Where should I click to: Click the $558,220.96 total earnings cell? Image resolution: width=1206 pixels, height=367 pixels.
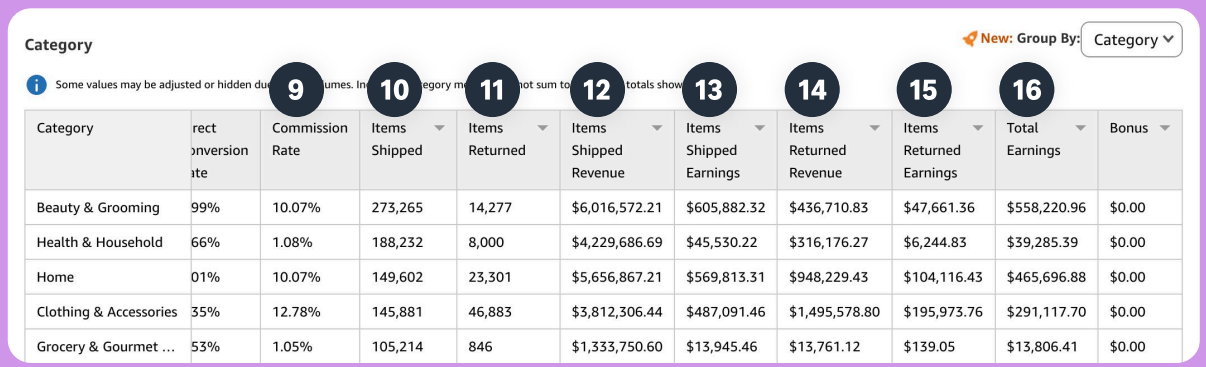point(1046,208)
